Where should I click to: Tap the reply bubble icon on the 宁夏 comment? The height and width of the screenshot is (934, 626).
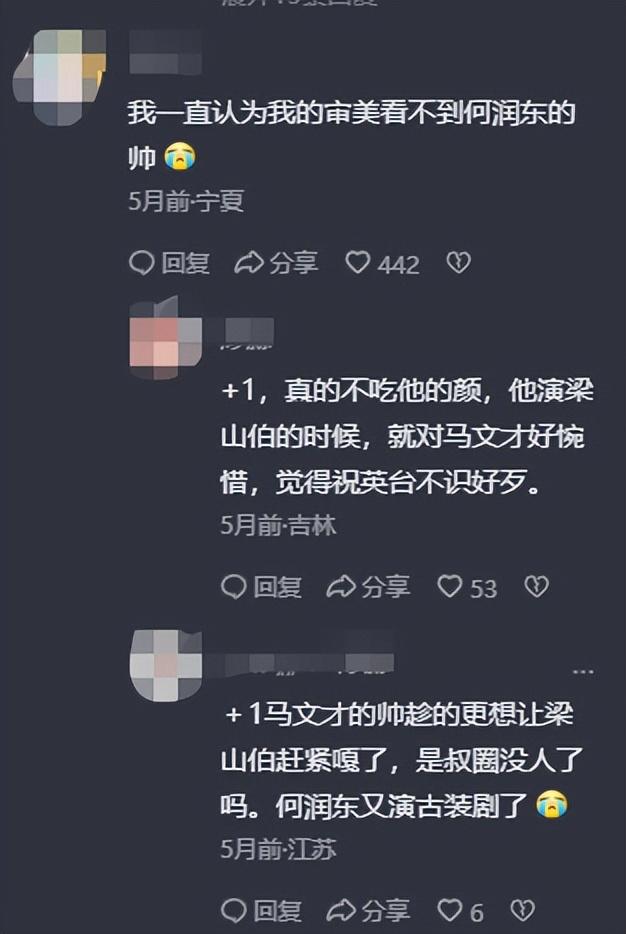pyautogui.click(x=142, y=263)
